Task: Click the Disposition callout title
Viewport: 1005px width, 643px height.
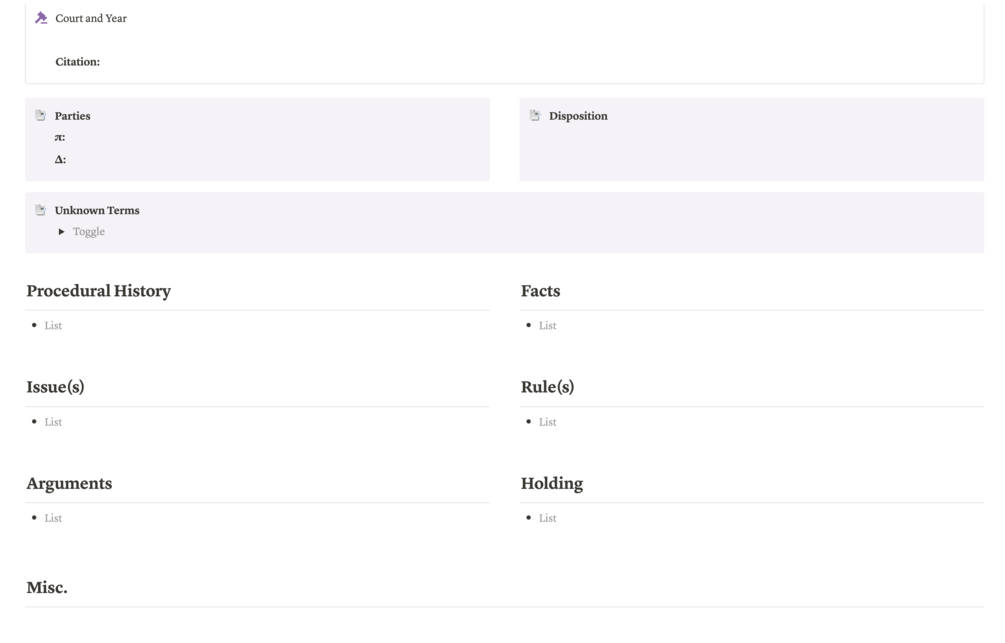Action: coord(578,116)
